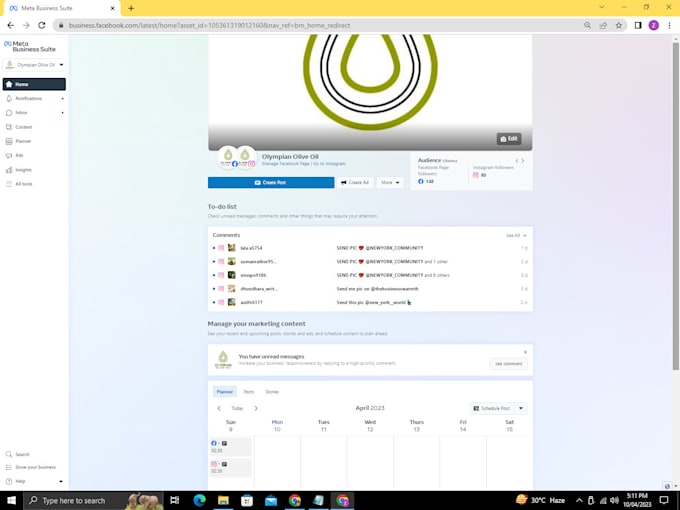The image size is (680, 510).
Task: Click the page vertical scrollbar
Action: click(x=675, y=206)
